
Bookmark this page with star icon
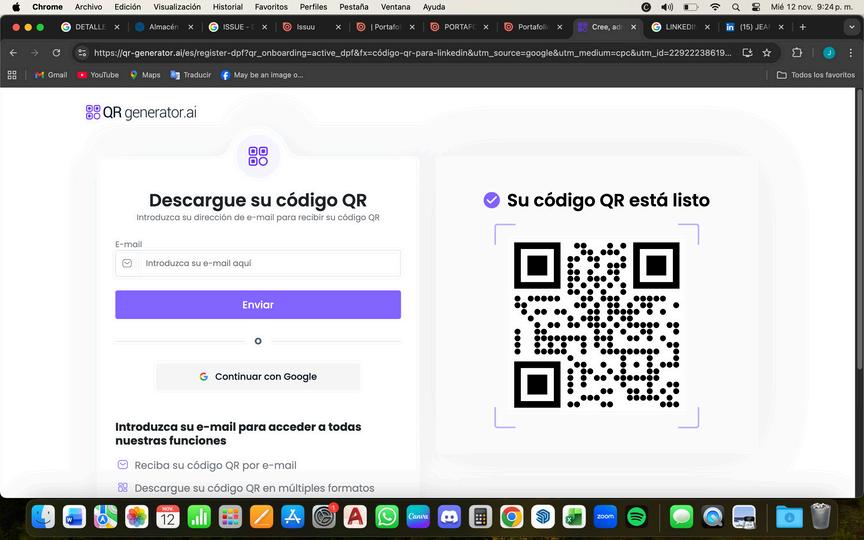click(x=766, y=53)
